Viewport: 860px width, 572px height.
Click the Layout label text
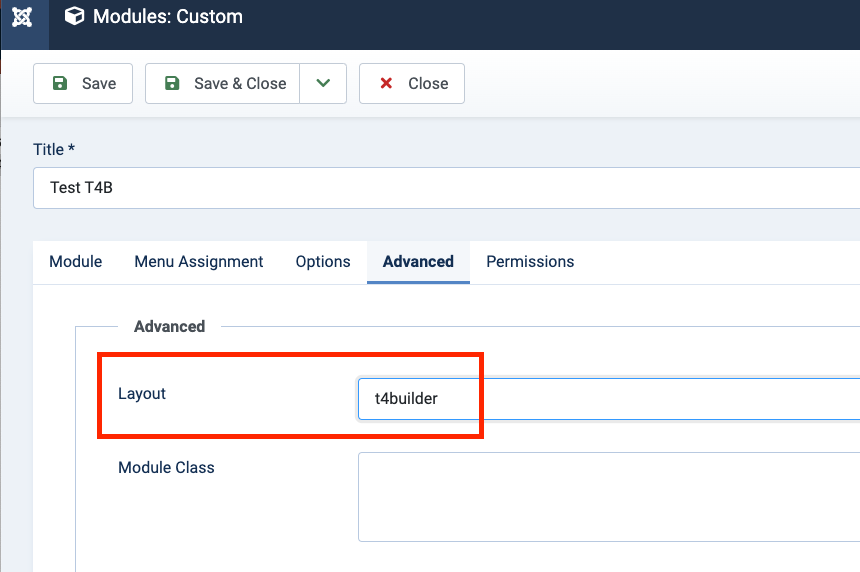pos(142,394)
